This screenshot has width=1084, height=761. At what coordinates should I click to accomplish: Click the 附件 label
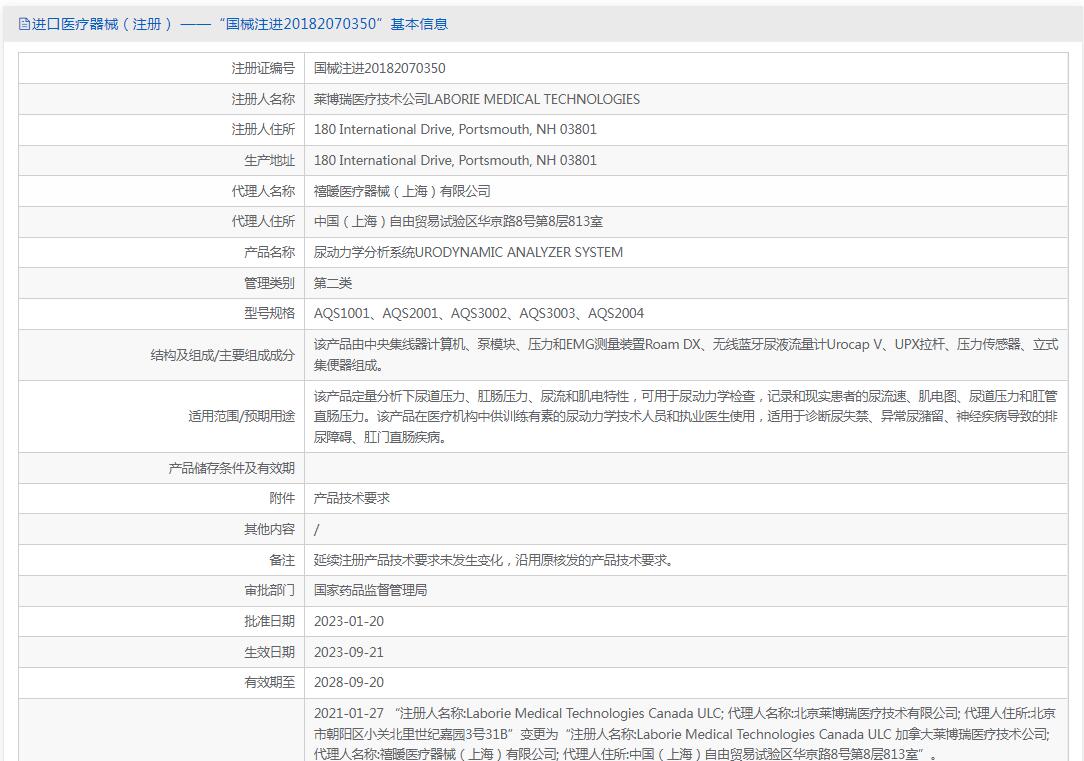coord(282,498)
